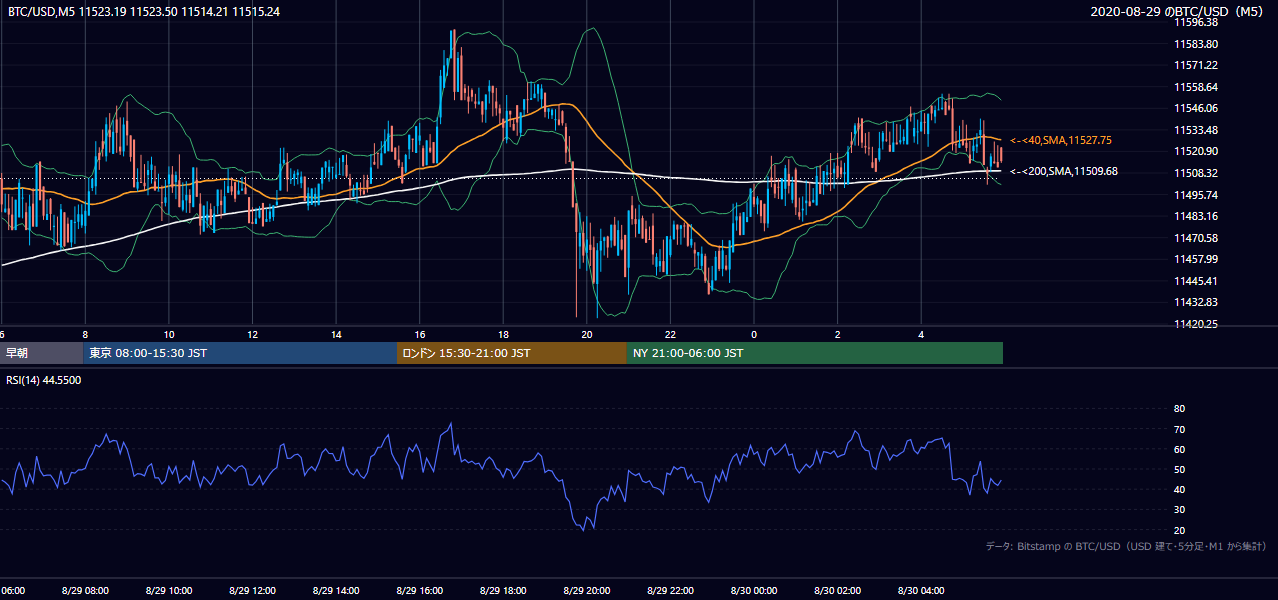Click hour label 16 under the price chart
The image size is (1278, 600).
point(420,334)
